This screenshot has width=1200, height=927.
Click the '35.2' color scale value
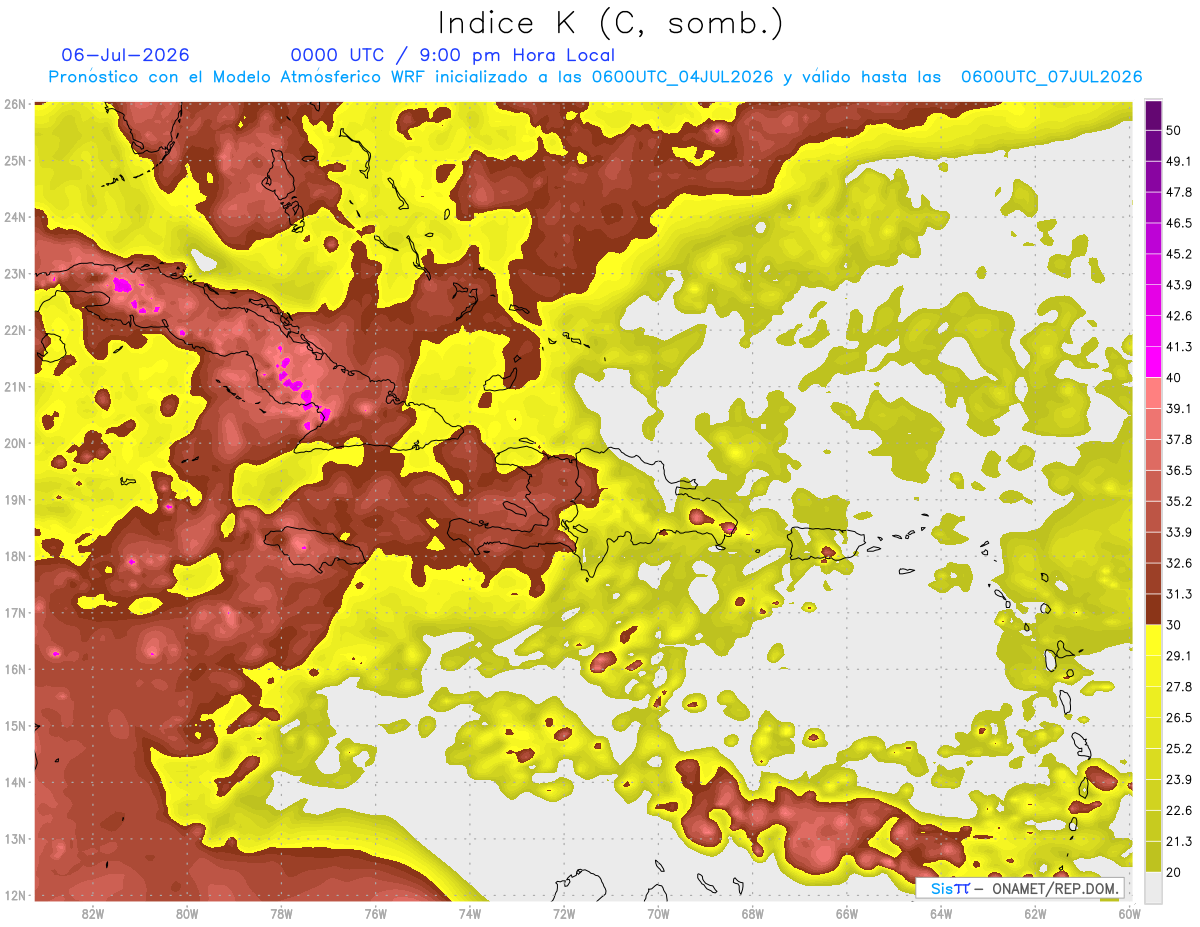tap(1179, 501)
